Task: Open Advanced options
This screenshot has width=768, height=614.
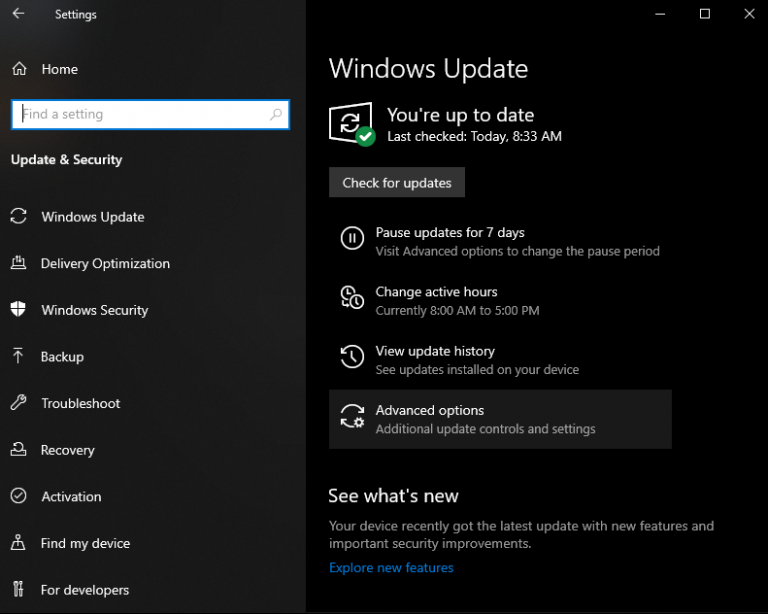Action: tap(500, 419)
